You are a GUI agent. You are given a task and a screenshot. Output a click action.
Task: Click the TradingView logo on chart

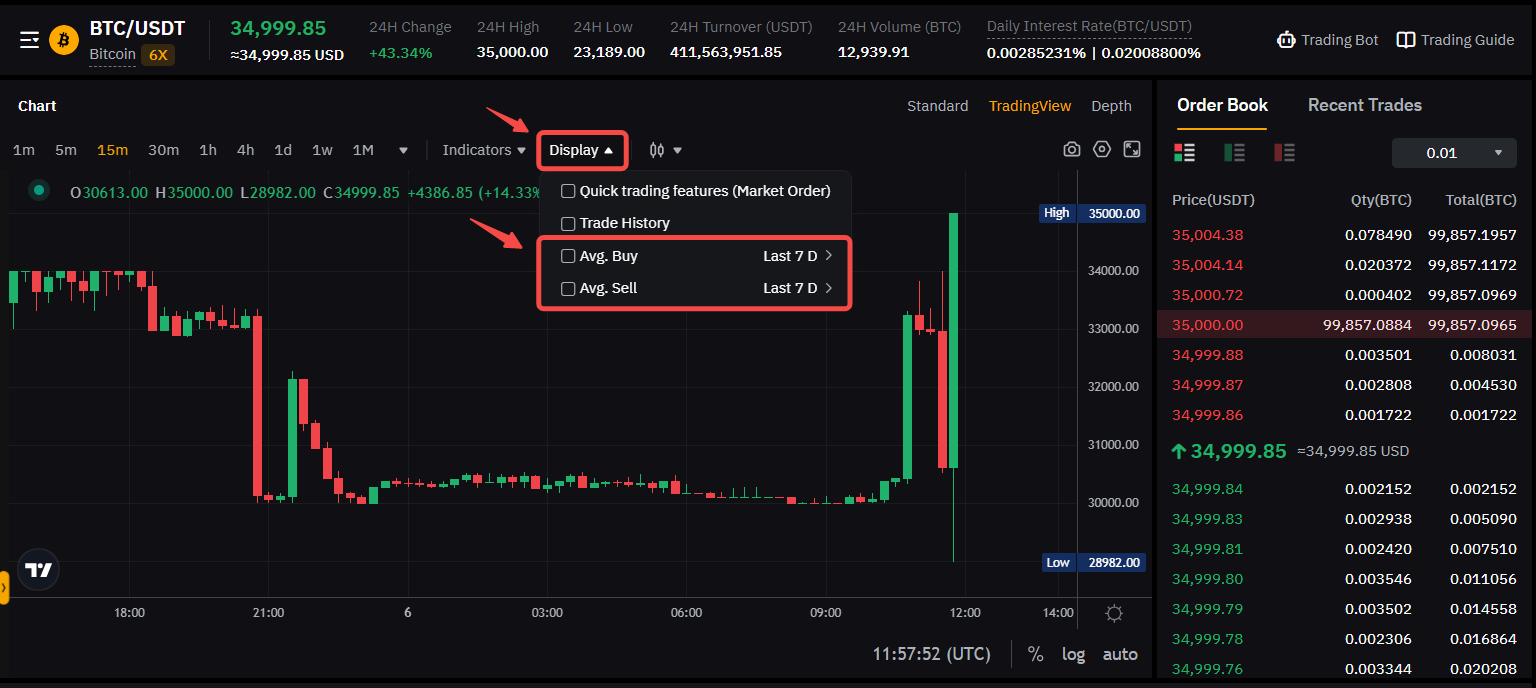tap(38, 570)
